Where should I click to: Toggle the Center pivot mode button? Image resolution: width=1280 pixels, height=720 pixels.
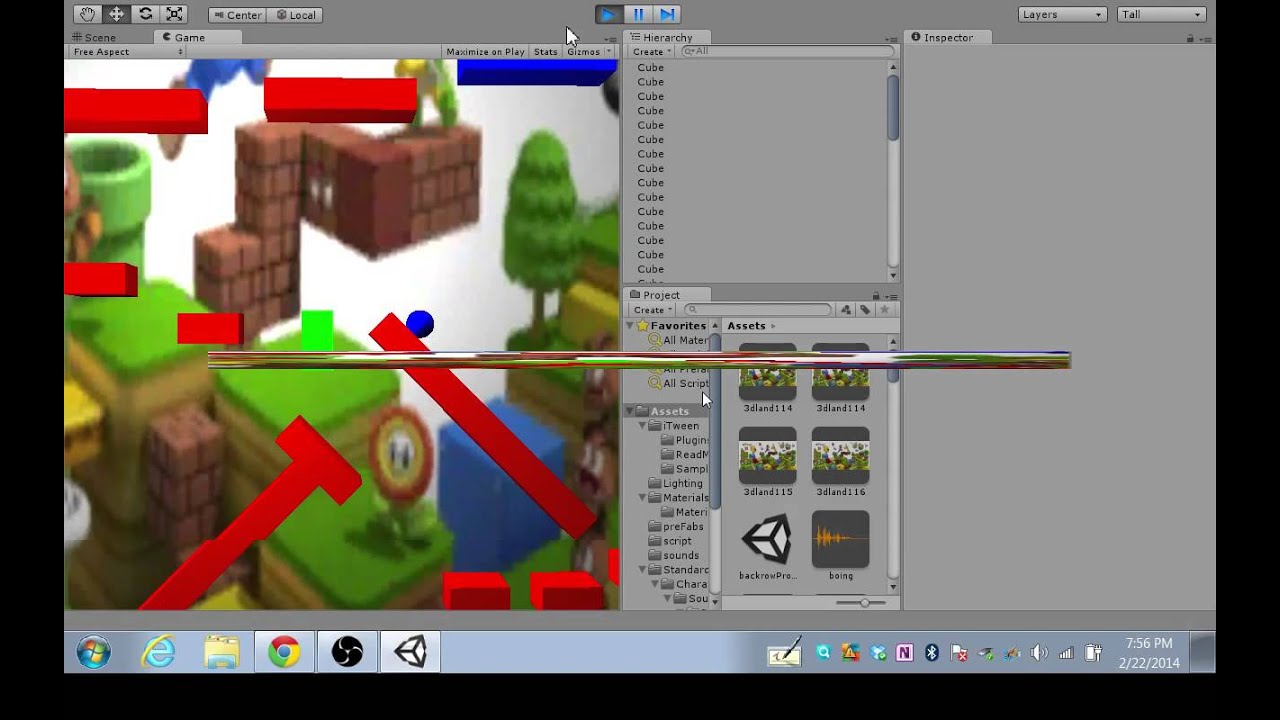click(x=237, y=15)
